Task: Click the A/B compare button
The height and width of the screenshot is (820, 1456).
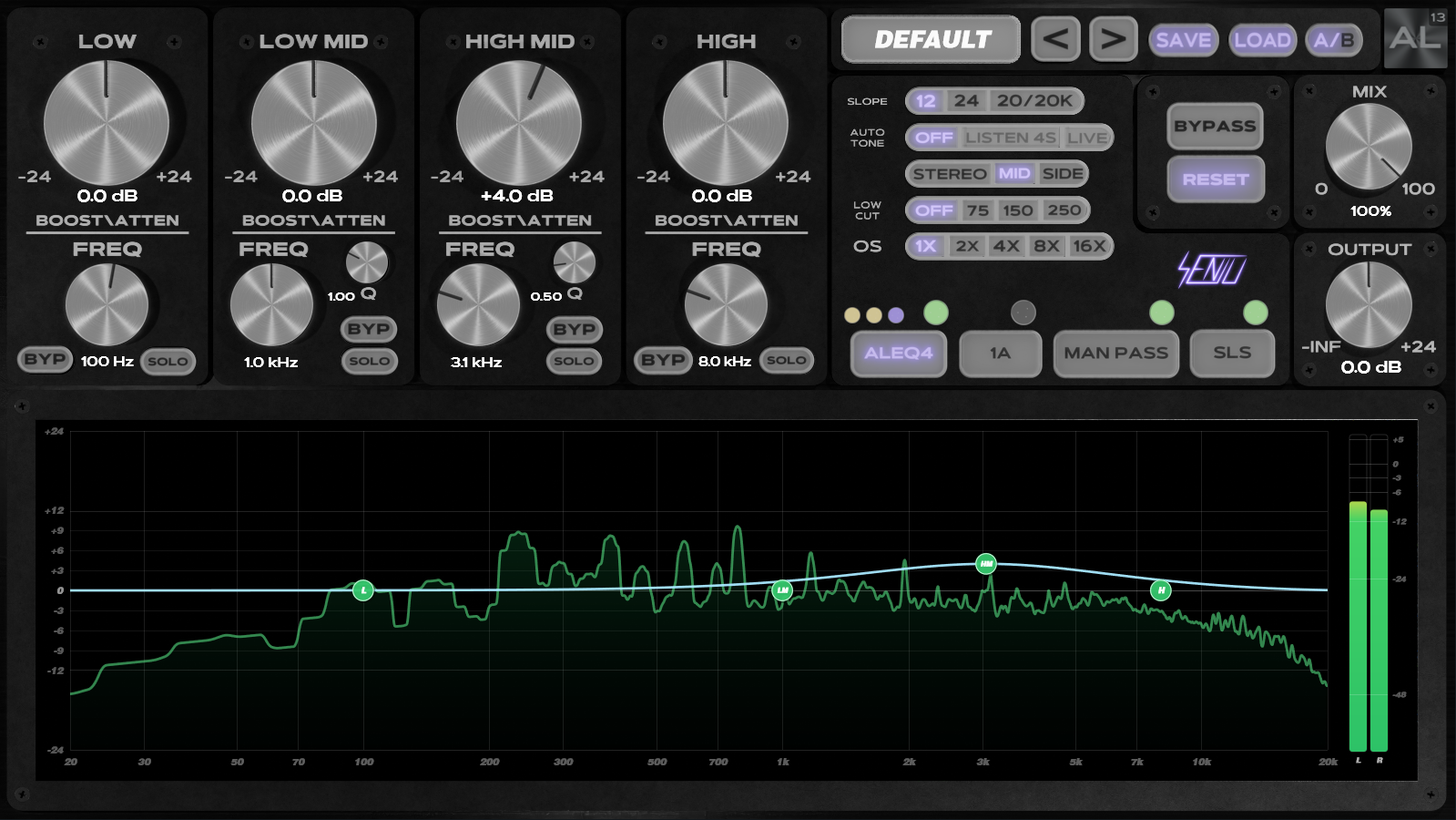Action: point(1334,40)
